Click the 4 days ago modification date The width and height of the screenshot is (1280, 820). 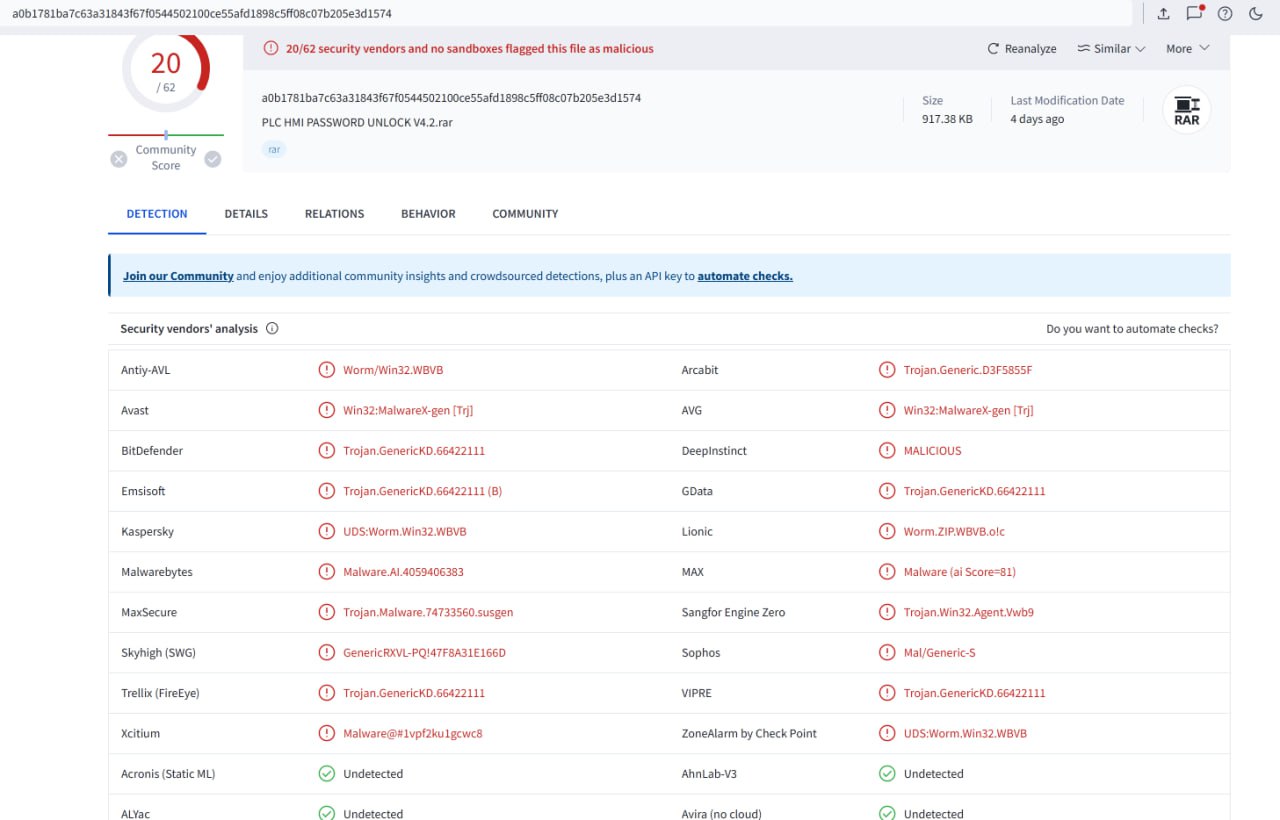[1037, 119]
